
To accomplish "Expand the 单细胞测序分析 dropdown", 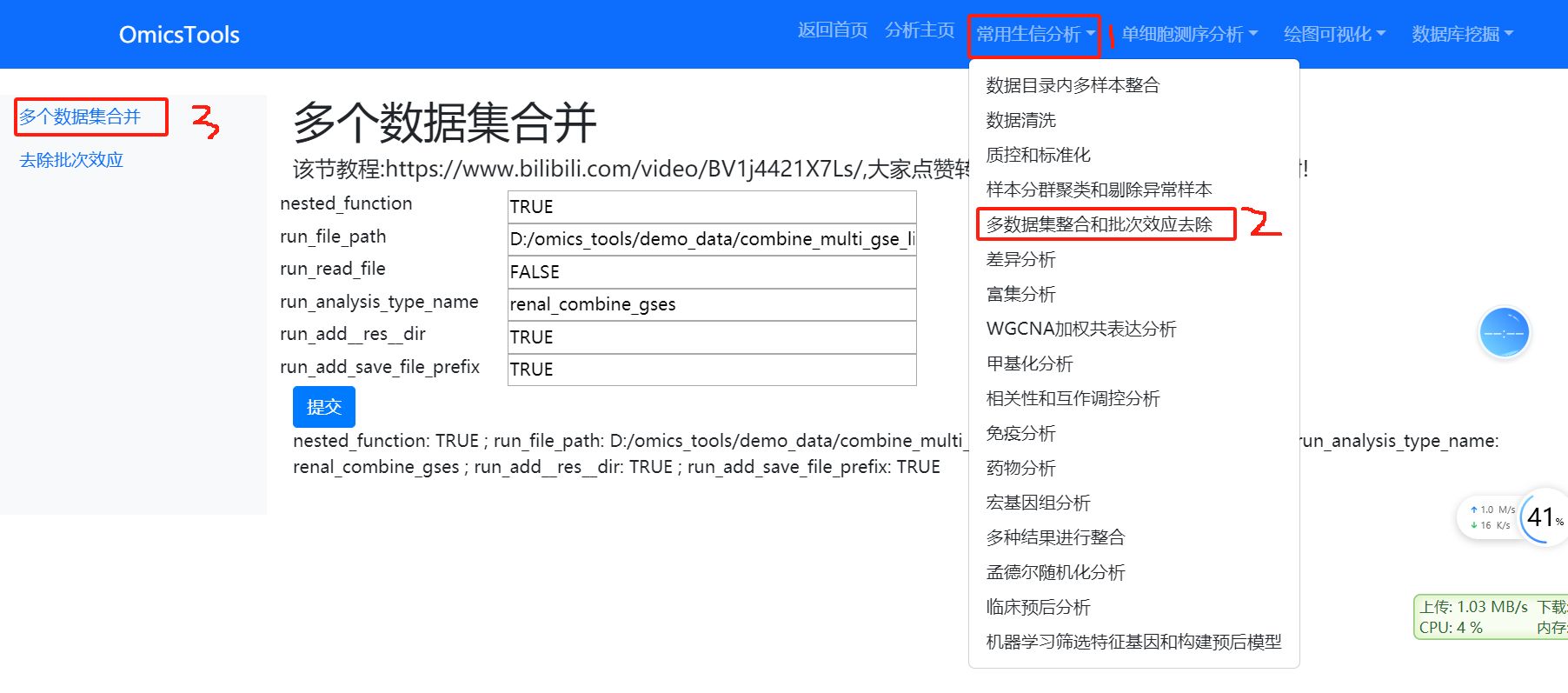I will click(1189, 35).
